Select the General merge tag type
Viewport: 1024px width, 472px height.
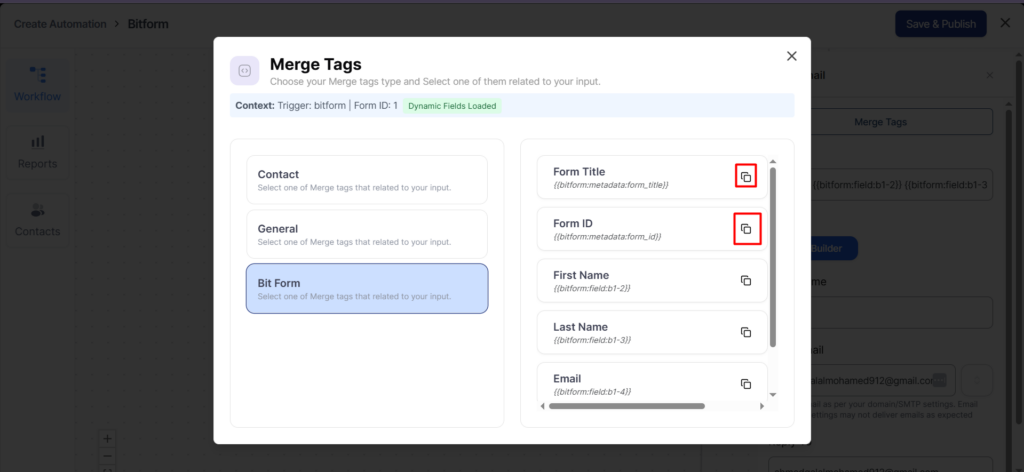[x=366, y=234]
